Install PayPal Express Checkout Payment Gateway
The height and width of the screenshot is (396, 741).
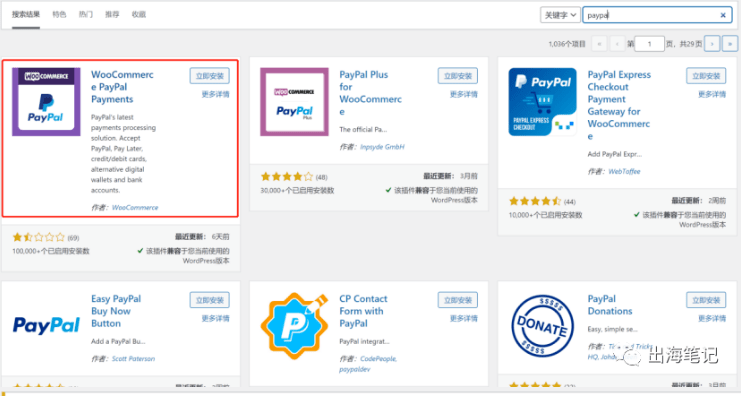click(706, 76)
